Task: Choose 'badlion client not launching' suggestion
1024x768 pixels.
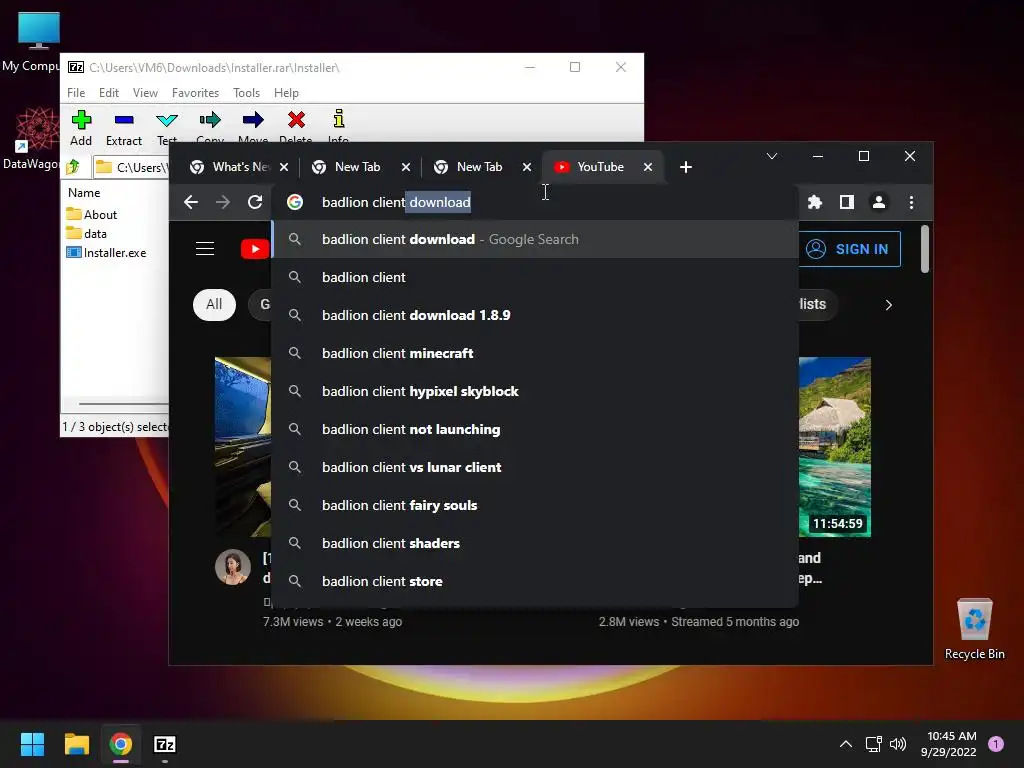Action: pyautogui.click(x=536, y=429)
